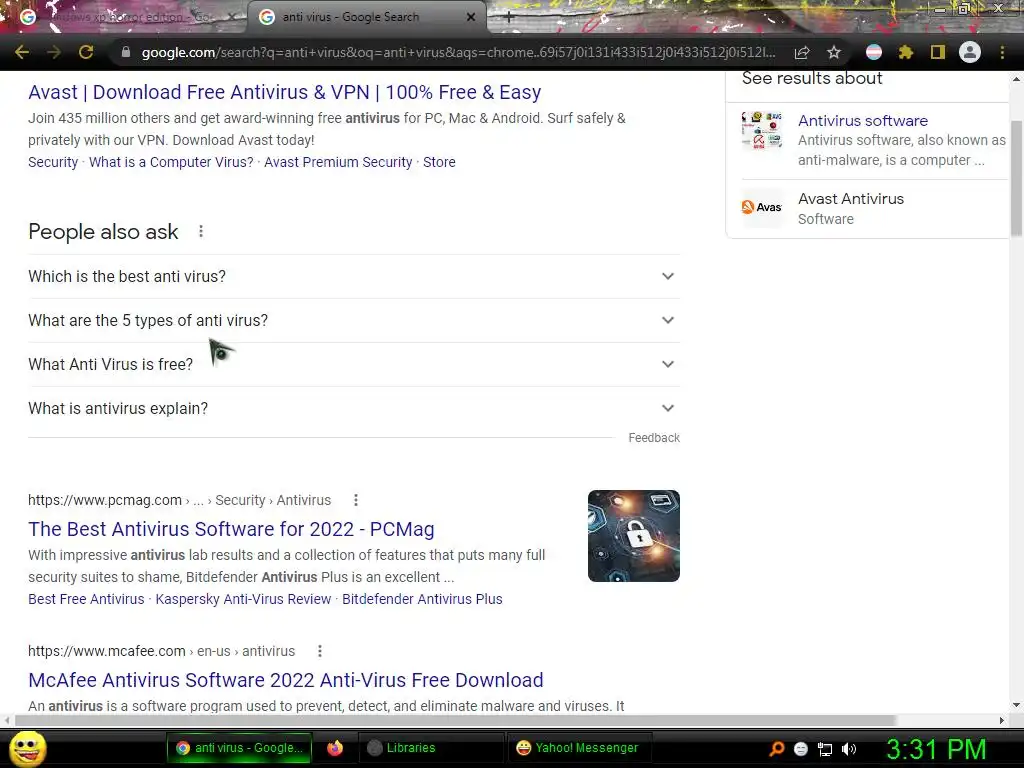The image size is (1024, 768).
Task: Go back to previous page in Chrome
Action: 22,52
